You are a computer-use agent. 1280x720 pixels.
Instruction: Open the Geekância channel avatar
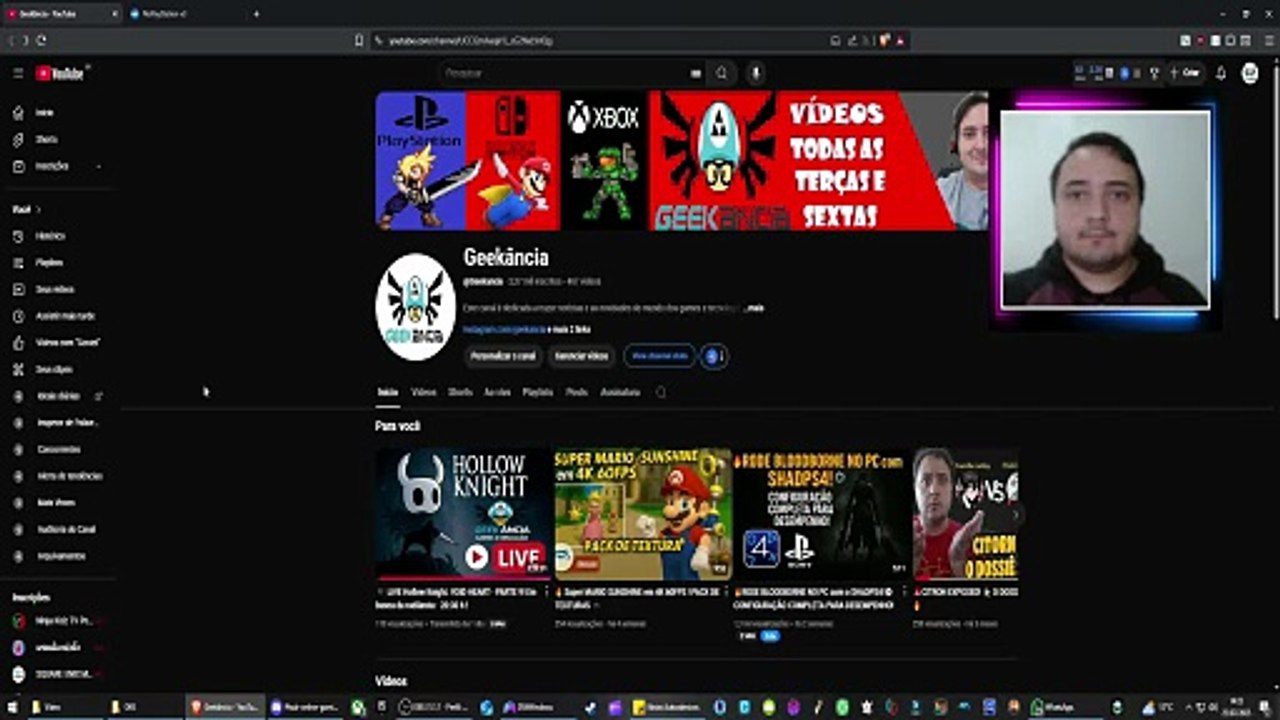(x=415, y=307)
